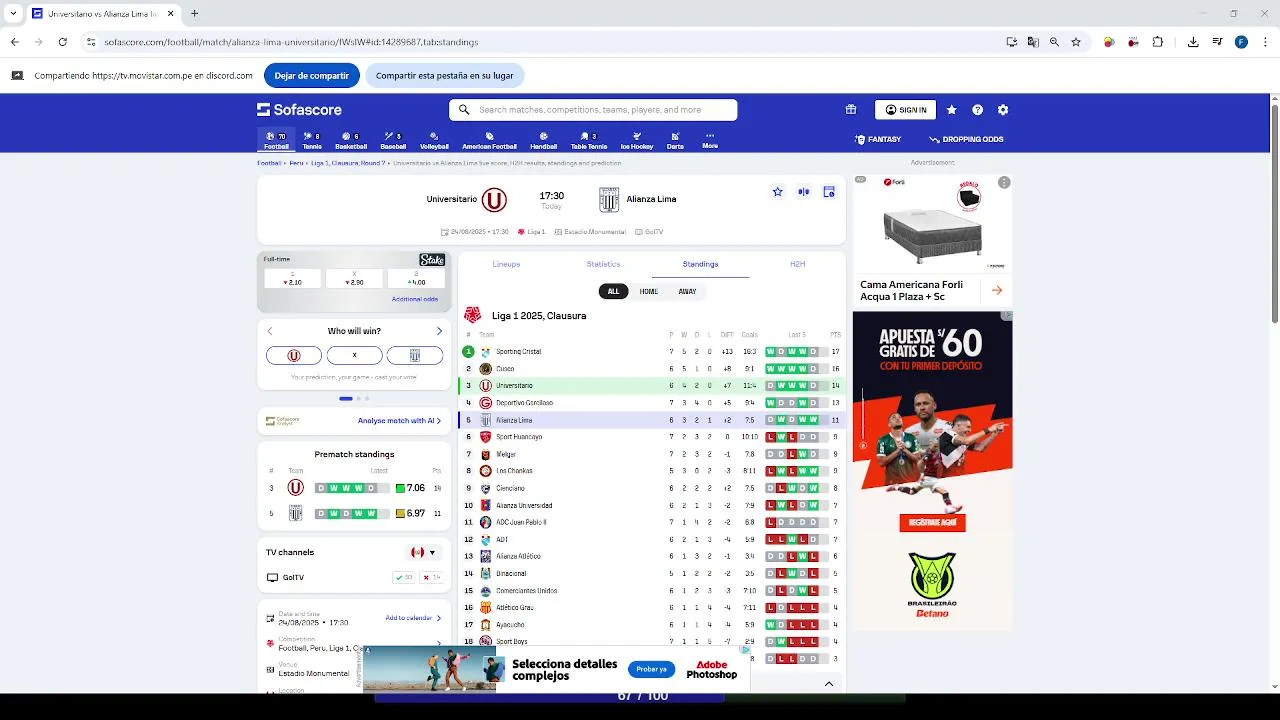Click the Sofascore logo
This screenshot has width=1280, height=720.
point(299,110)
